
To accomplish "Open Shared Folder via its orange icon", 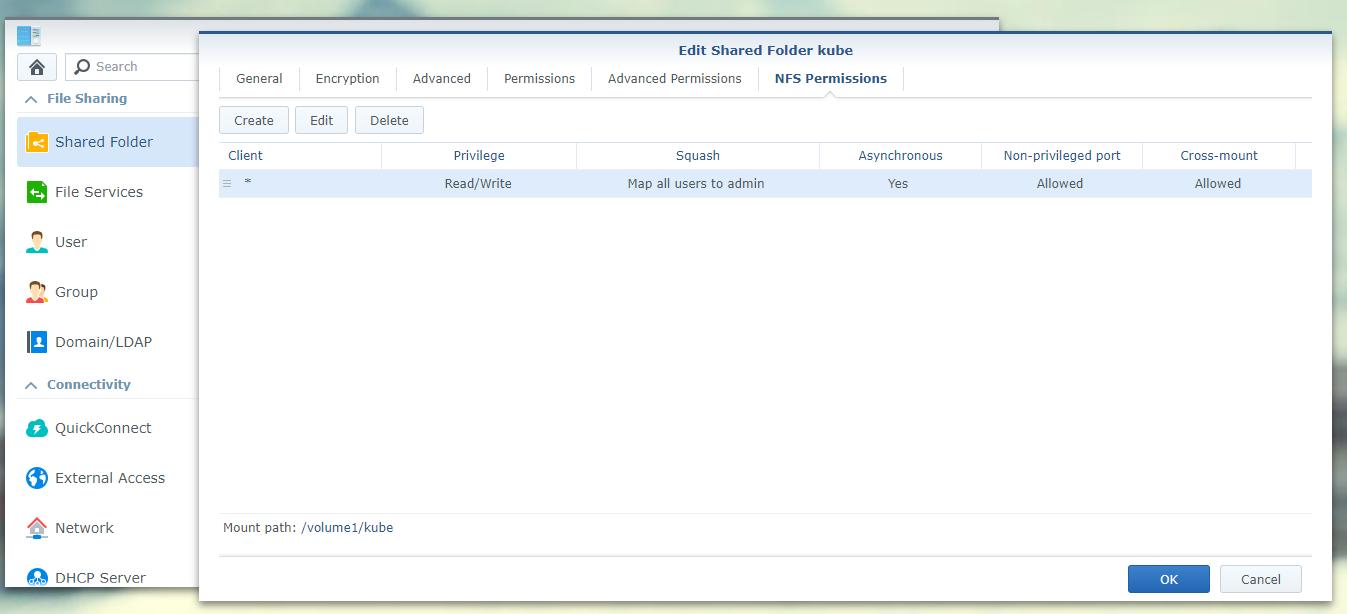I will tap(37, 142).
